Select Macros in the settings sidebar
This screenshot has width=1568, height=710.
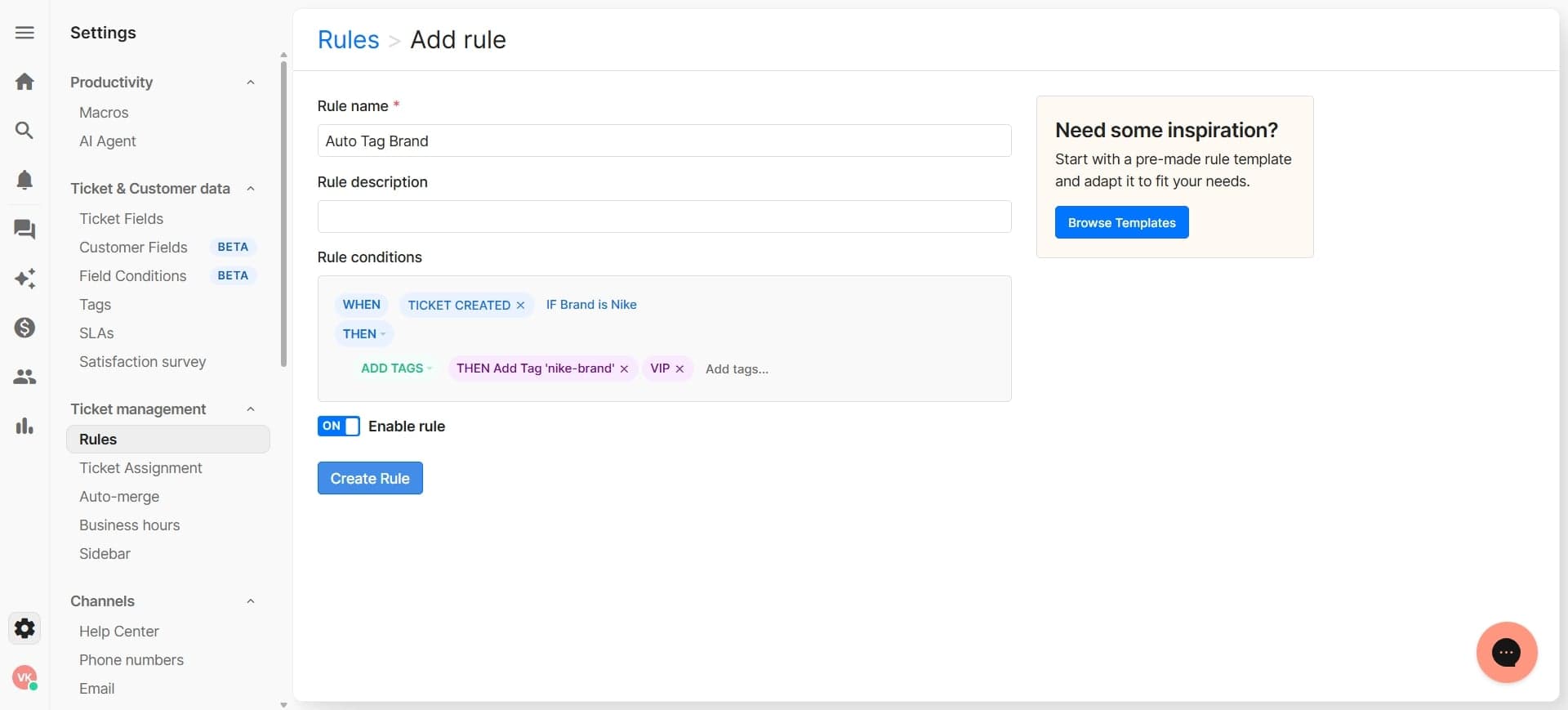coord(104,113)
